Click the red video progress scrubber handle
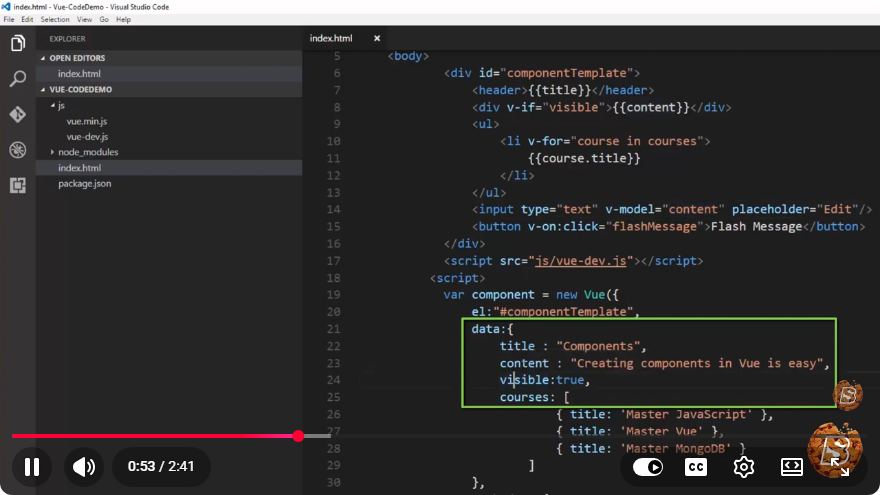 (x=299, y=436)
